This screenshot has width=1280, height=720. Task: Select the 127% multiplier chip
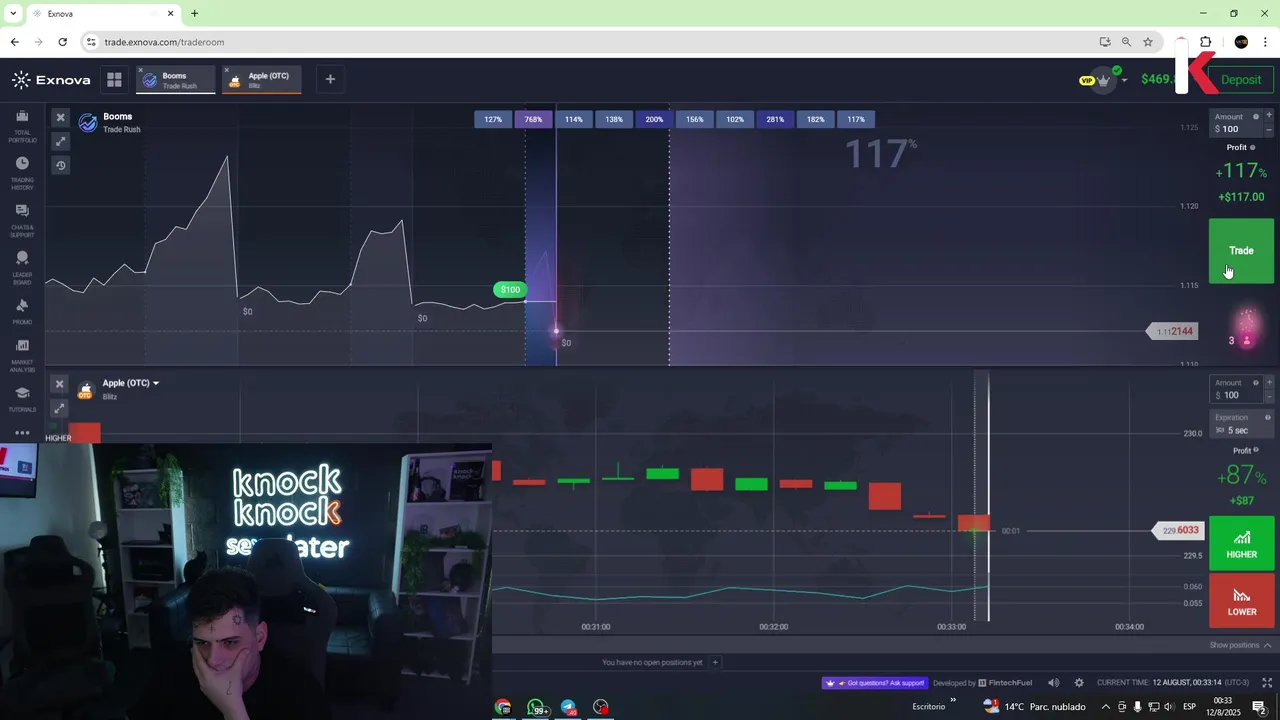[493, 119]
